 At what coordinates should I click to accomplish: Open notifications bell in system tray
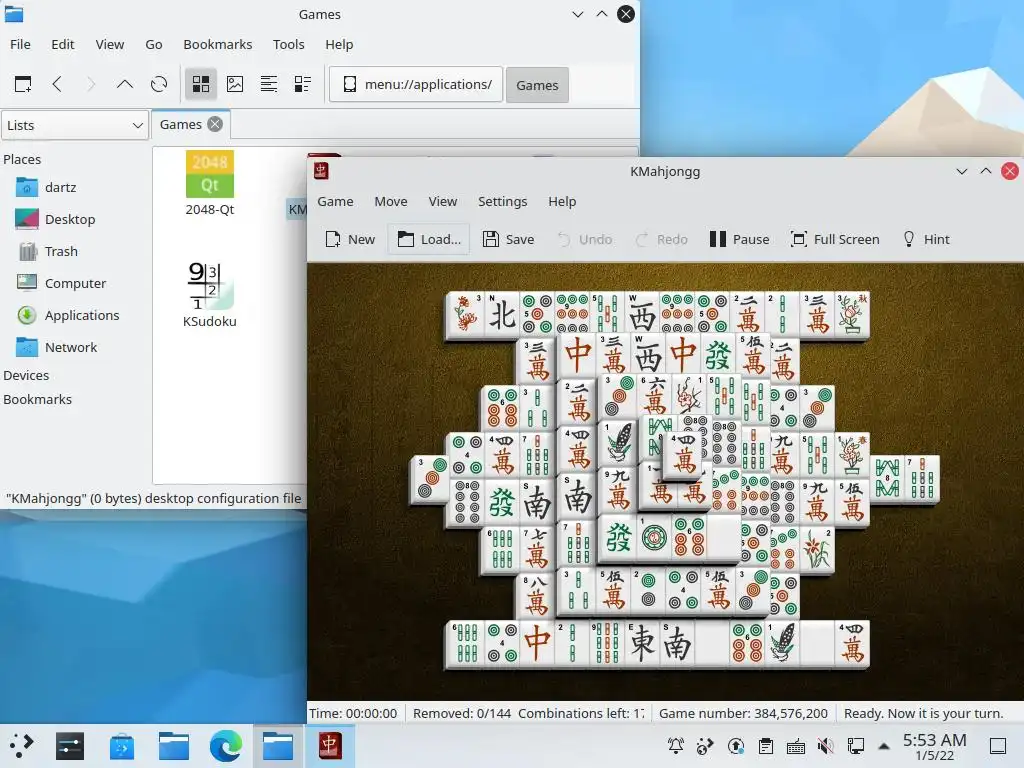point(675,746)
